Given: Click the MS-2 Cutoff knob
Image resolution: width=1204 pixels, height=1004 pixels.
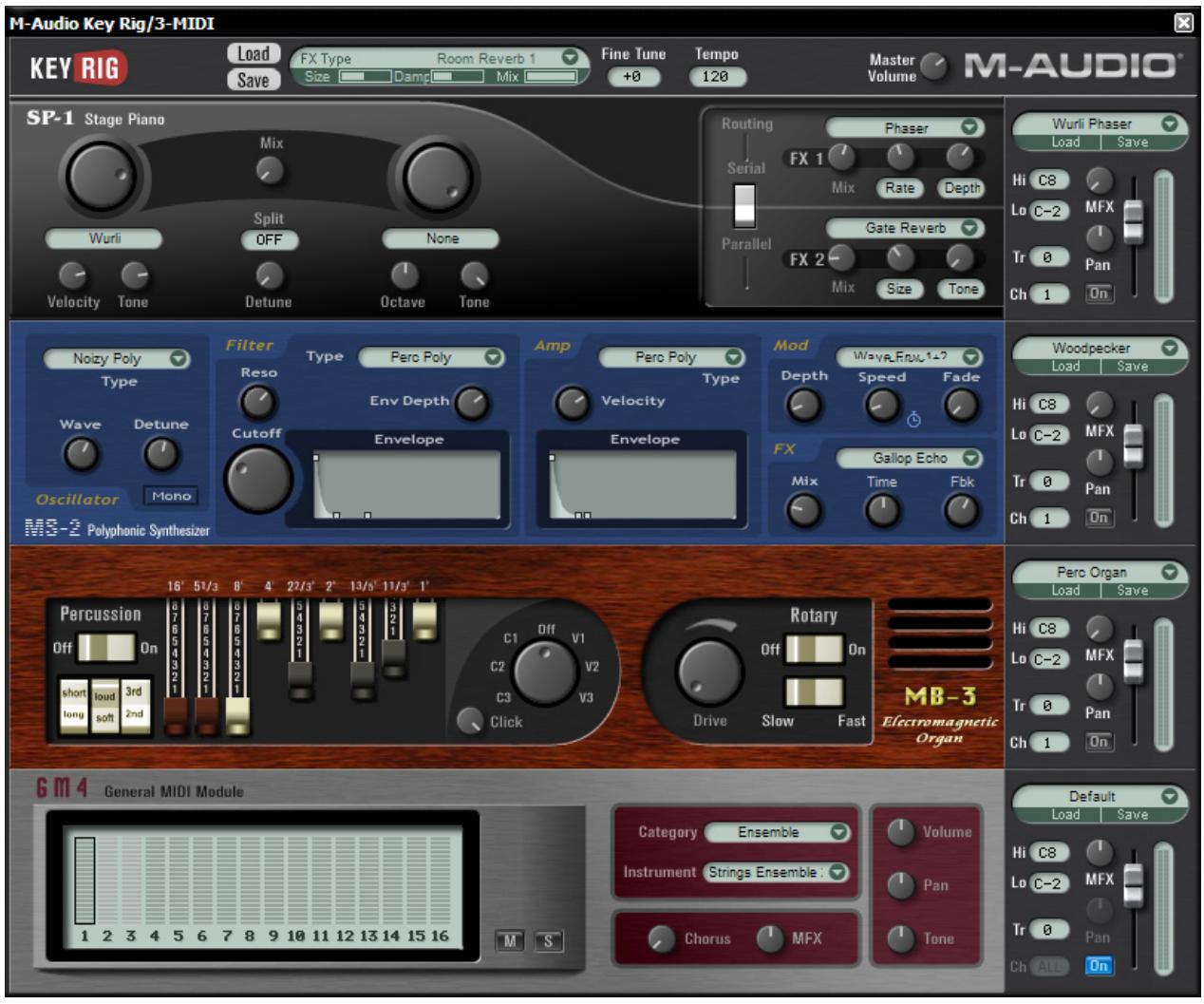Looking at the screenshot, I should (x=258, y=478).
